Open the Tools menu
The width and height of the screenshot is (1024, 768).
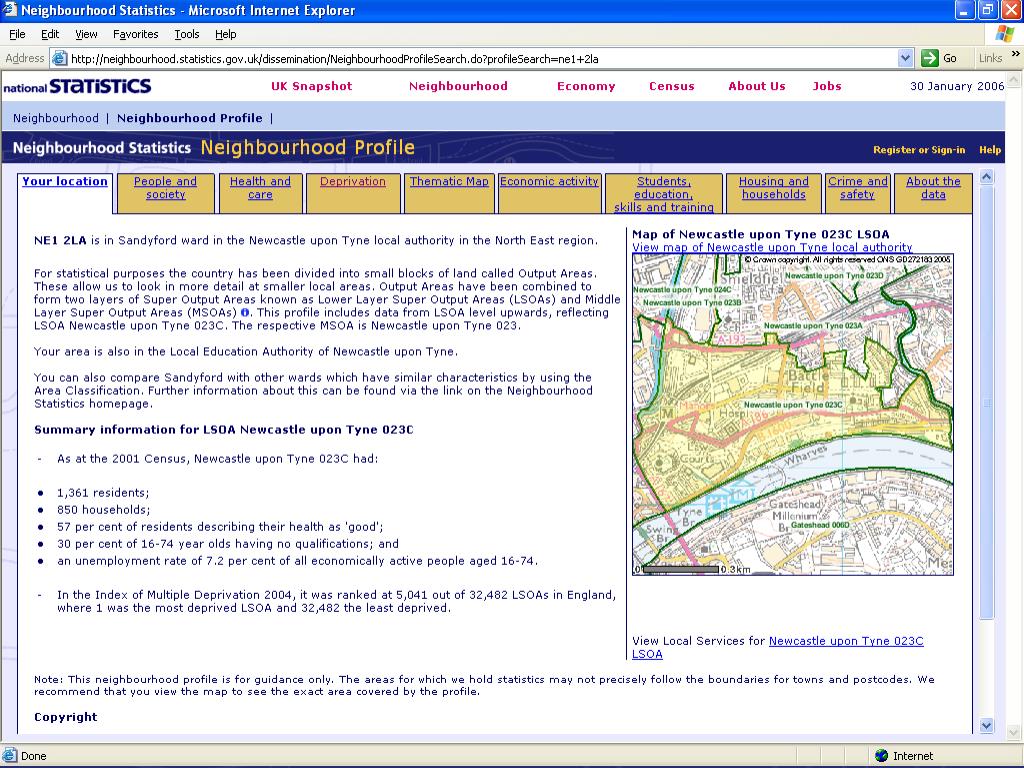point(187,34)
